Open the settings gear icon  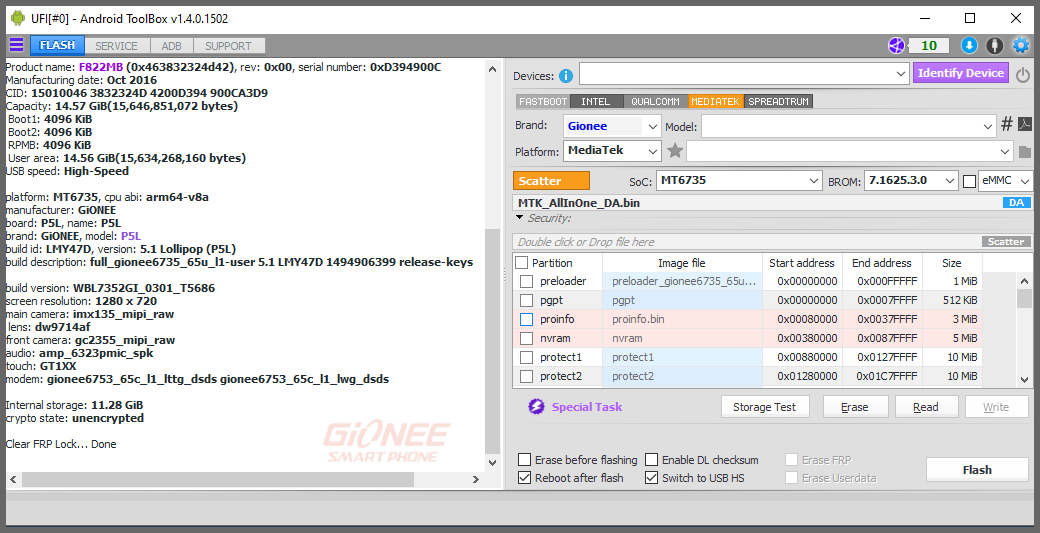click(x=1020, y=45)
